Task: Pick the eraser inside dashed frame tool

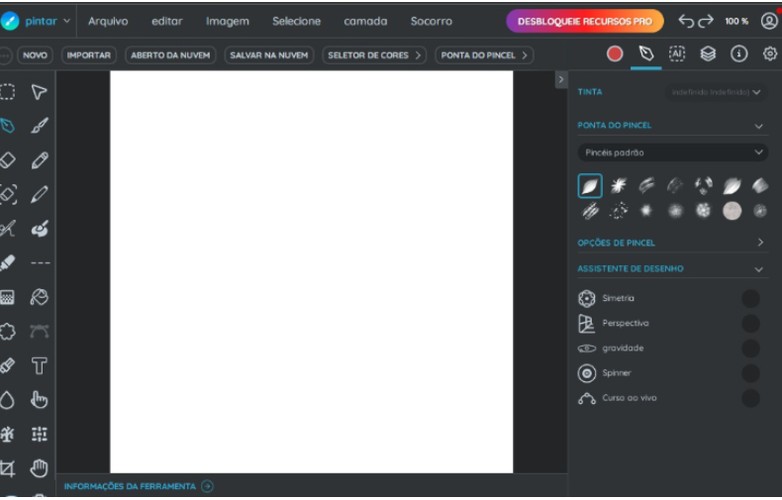Action: click(x=7, y=194)
